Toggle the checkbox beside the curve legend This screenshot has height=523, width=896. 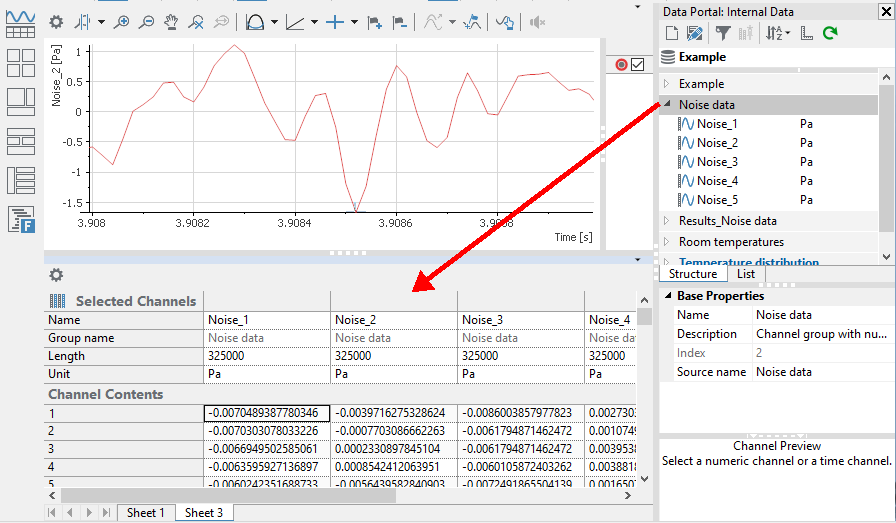pyautogui.click(x=637, y=65)
